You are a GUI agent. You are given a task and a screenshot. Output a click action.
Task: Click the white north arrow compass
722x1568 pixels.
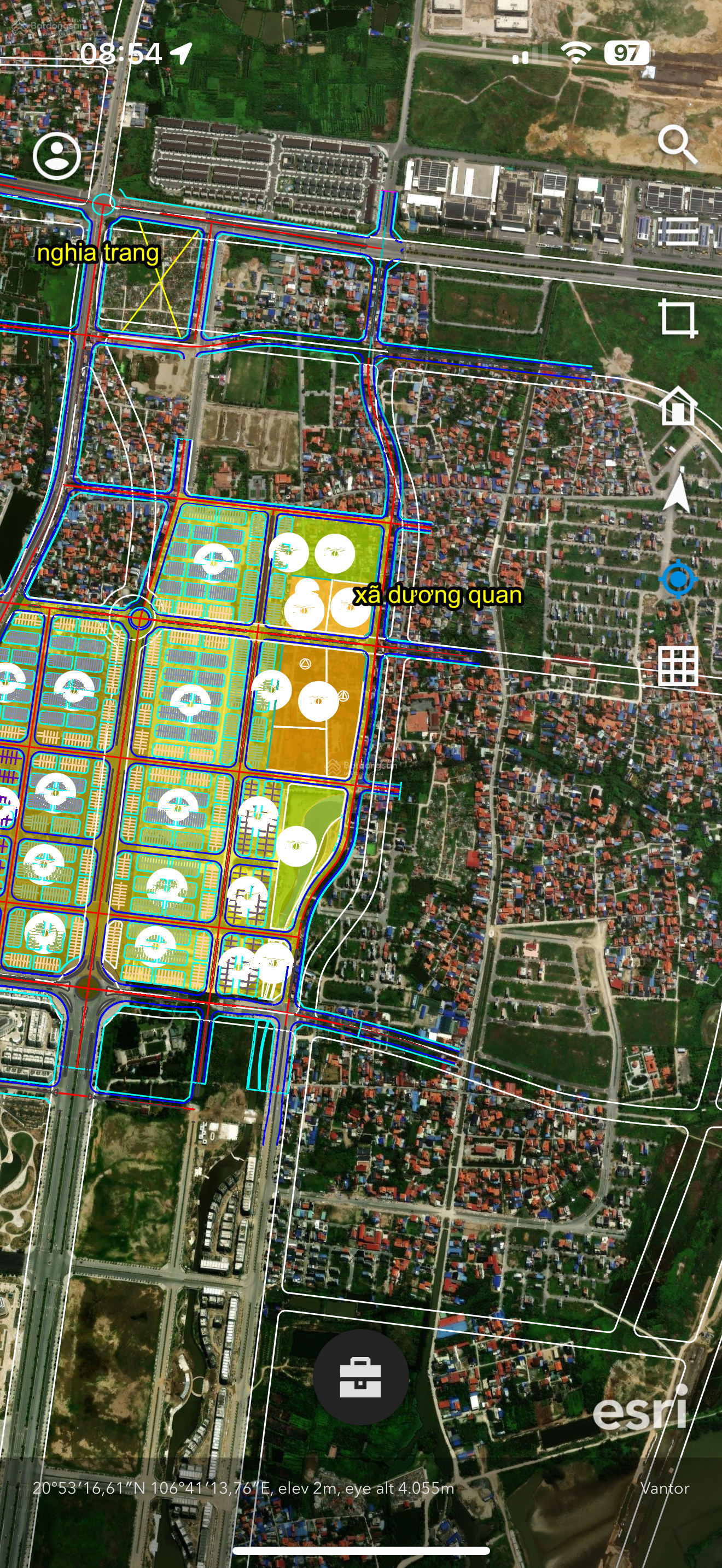click(x=677, y=492)
